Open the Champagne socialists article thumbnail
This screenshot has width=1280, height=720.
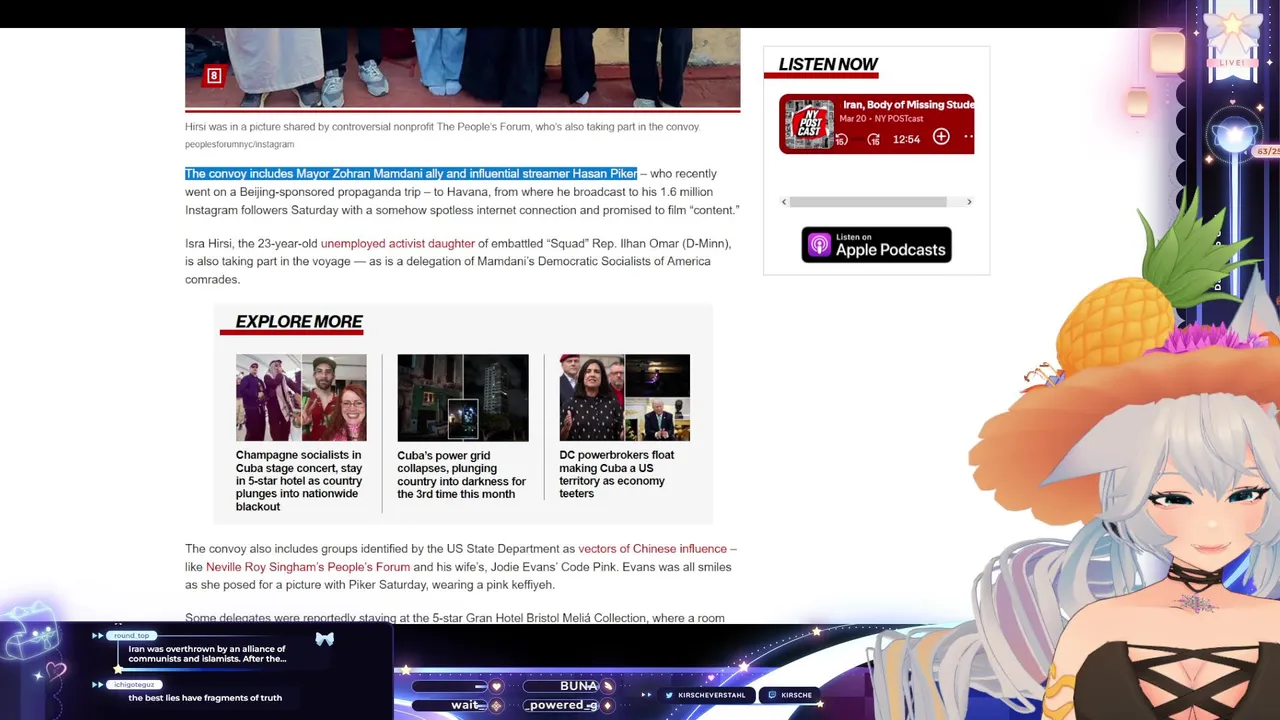pos(301,397)
